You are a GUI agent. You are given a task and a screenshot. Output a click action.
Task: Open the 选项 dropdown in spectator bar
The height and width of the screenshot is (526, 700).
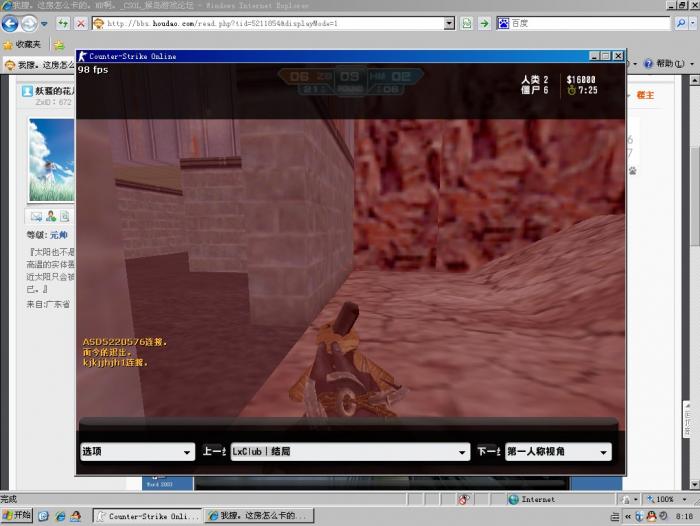(x=138, y=451)
